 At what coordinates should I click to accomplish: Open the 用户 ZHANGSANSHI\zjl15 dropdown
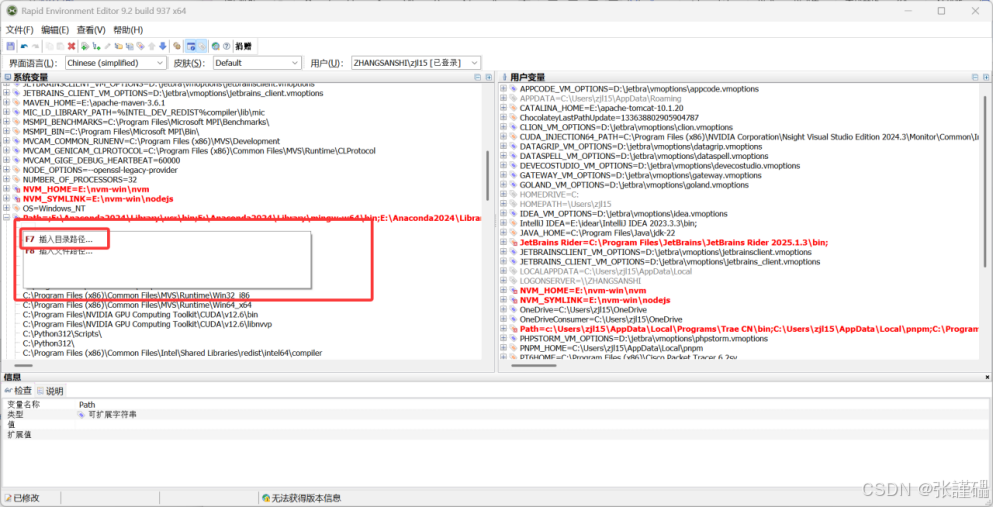point(416,63)
